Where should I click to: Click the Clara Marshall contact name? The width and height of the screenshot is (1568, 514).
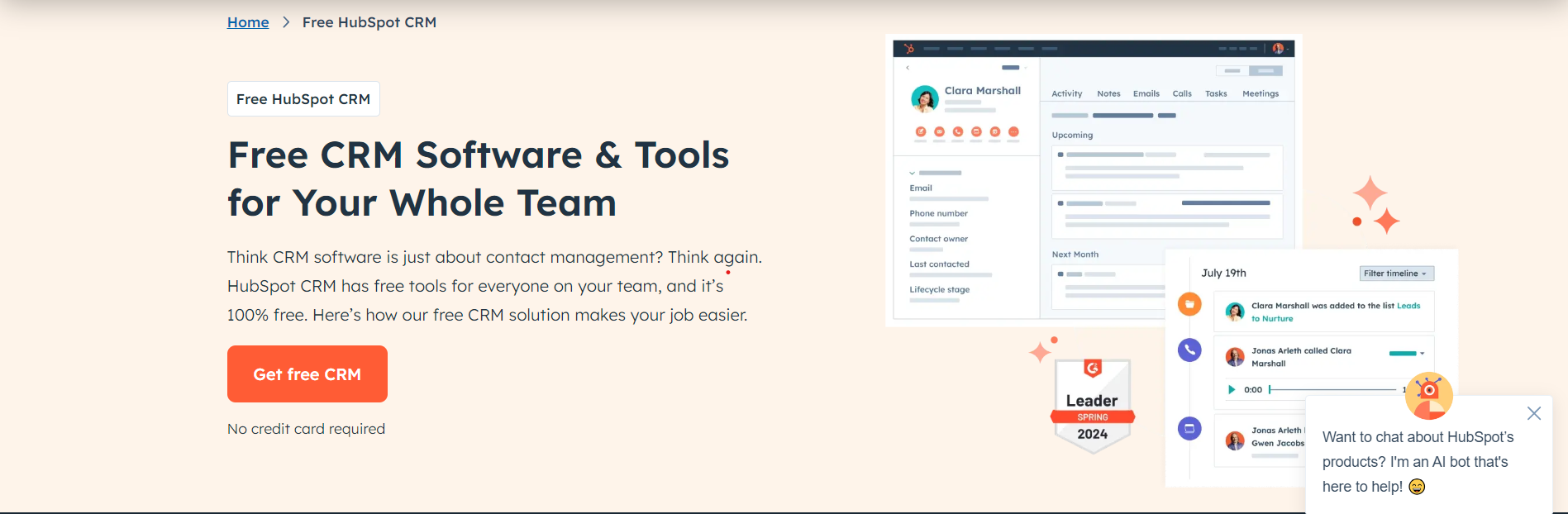(x=983, y=91)
